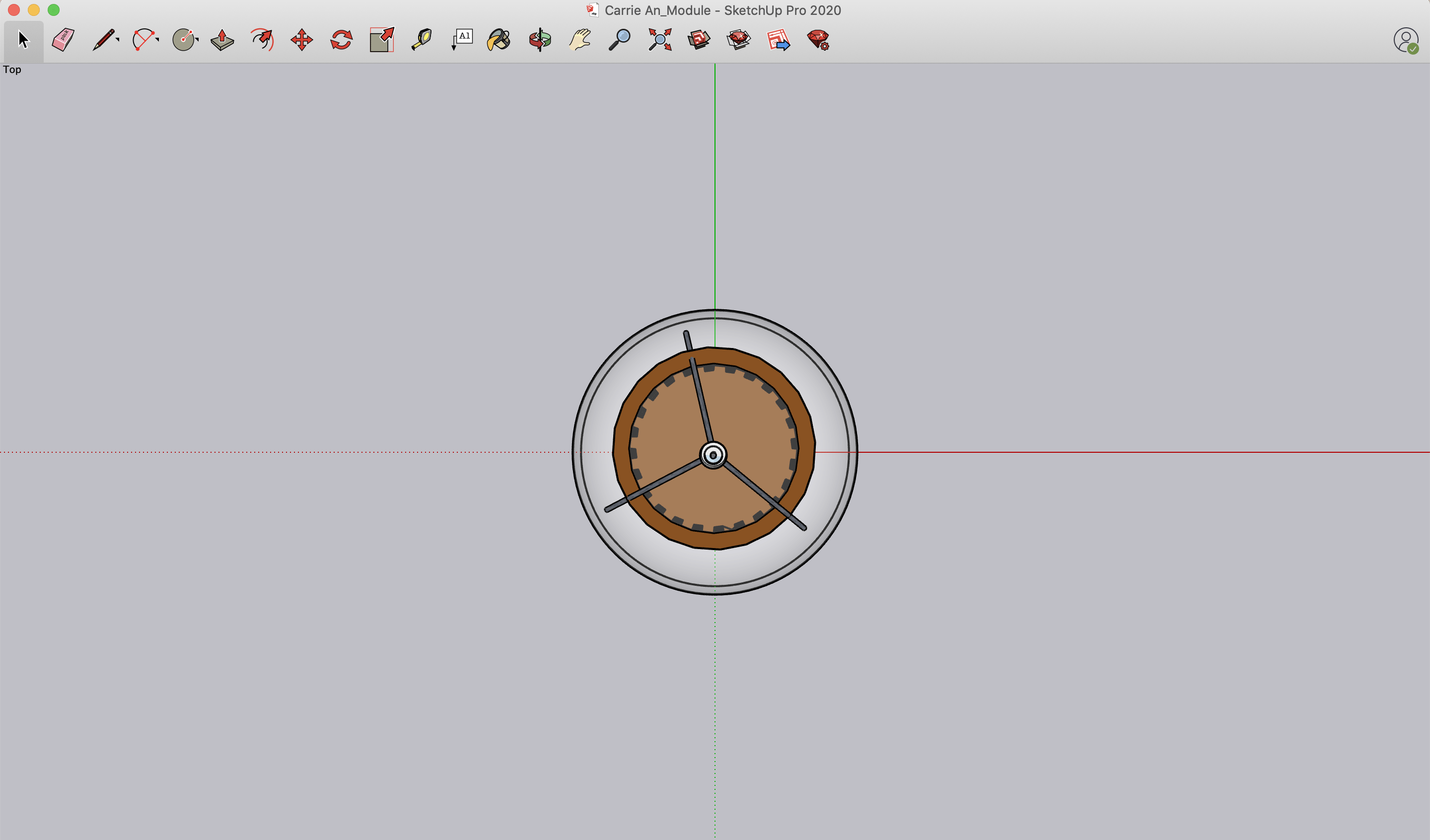This screenshot has width=1430, height=840.
Task: Activate the Tape Measure tool
Action: (x=421, y=40)
